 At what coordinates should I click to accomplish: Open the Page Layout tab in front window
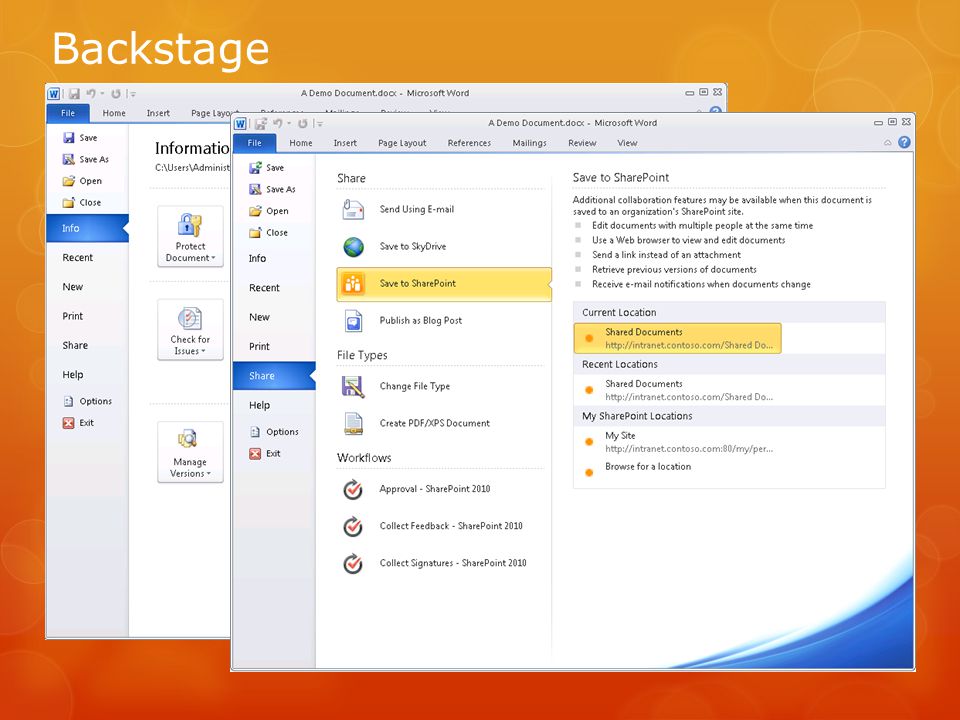402,143
